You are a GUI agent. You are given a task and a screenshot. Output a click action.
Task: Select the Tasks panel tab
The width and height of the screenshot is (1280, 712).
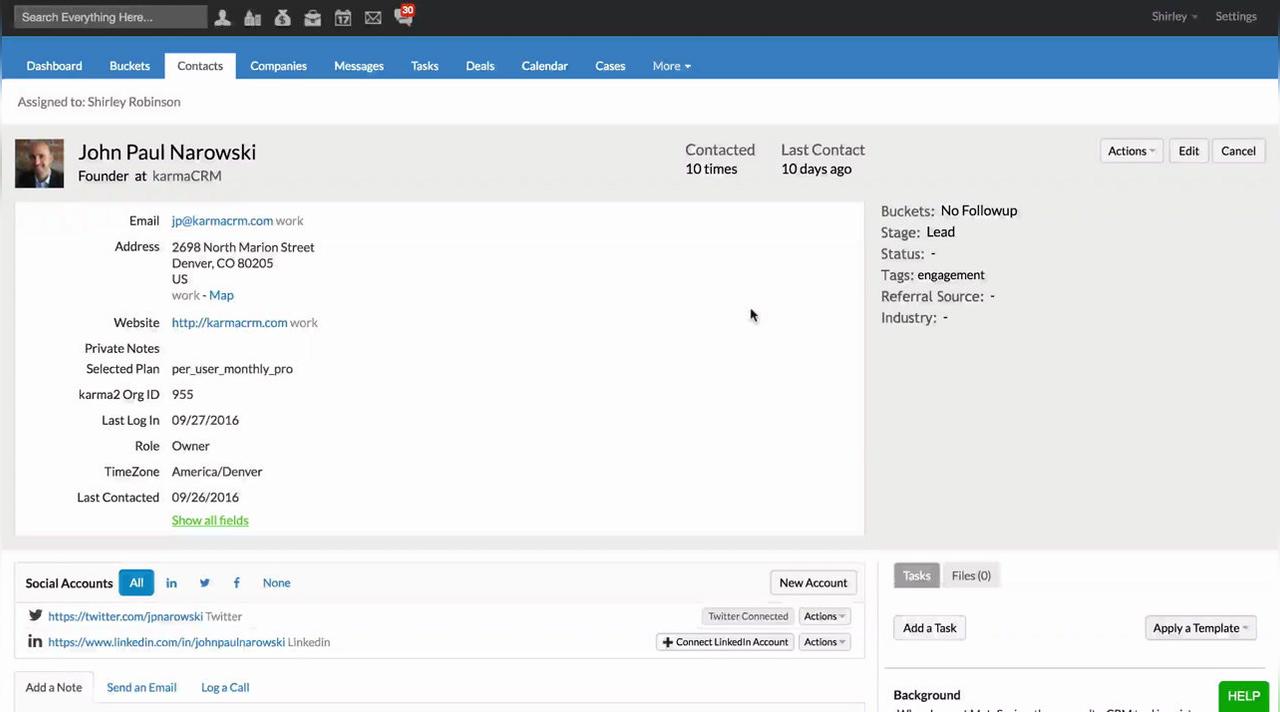pyautogui.click(x=916, y=575)
